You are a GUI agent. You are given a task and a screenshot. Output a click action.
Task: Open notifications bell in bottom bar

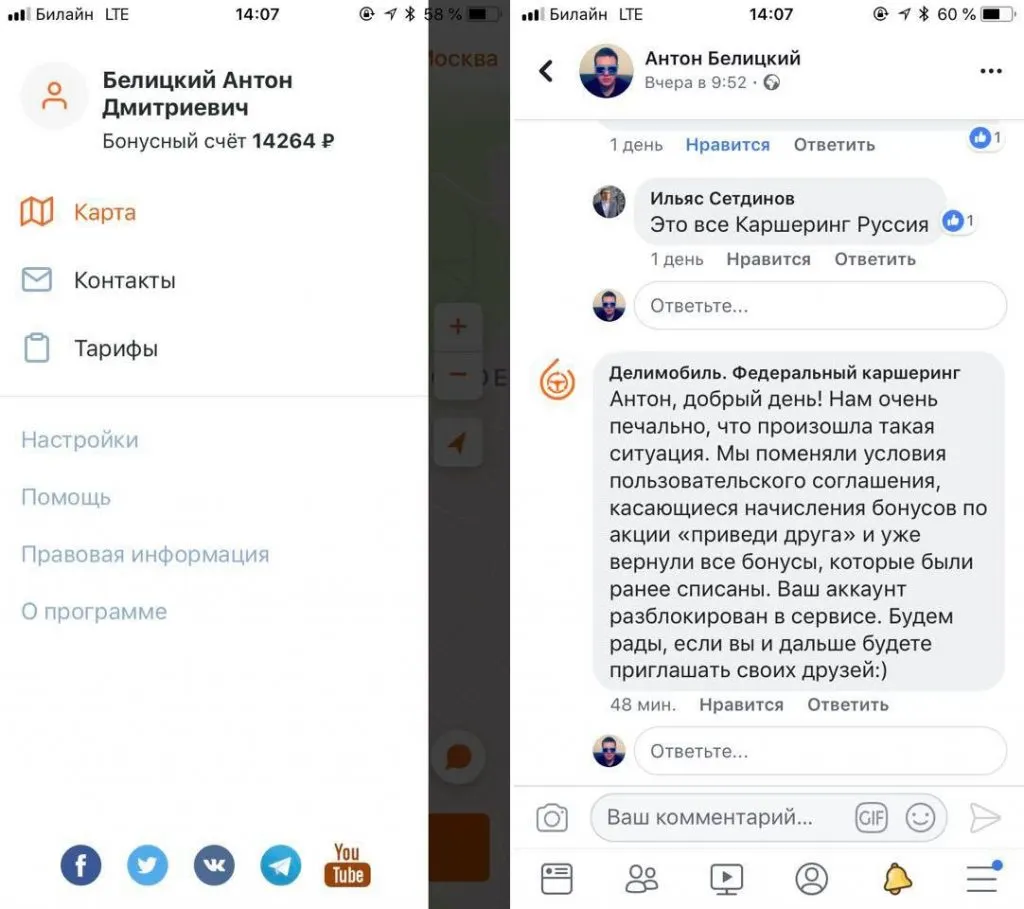897,878
